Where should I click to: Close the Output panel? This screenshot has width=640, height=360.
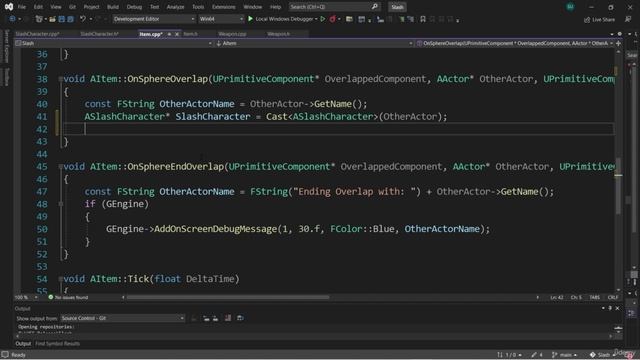(617, 309)
